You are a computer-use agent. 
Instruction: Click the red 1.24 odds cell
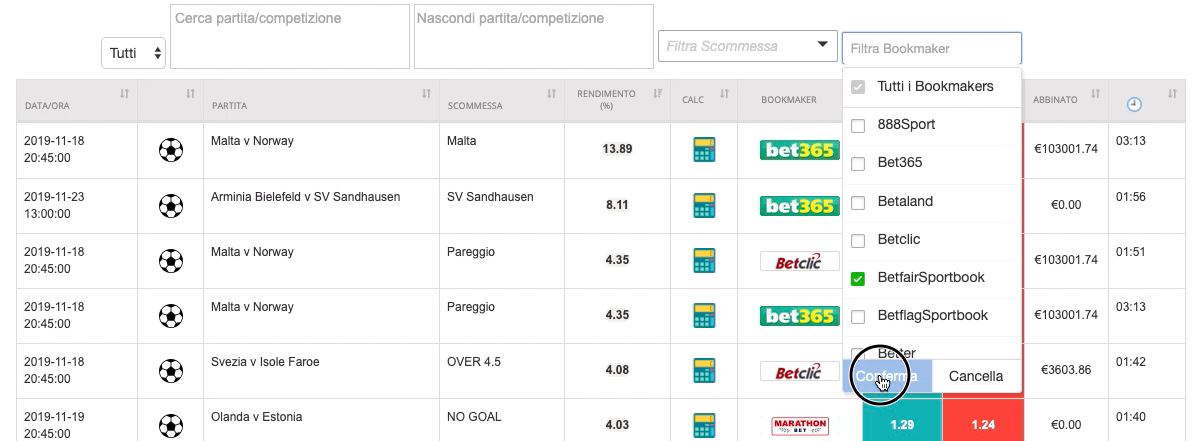[983, 424]
